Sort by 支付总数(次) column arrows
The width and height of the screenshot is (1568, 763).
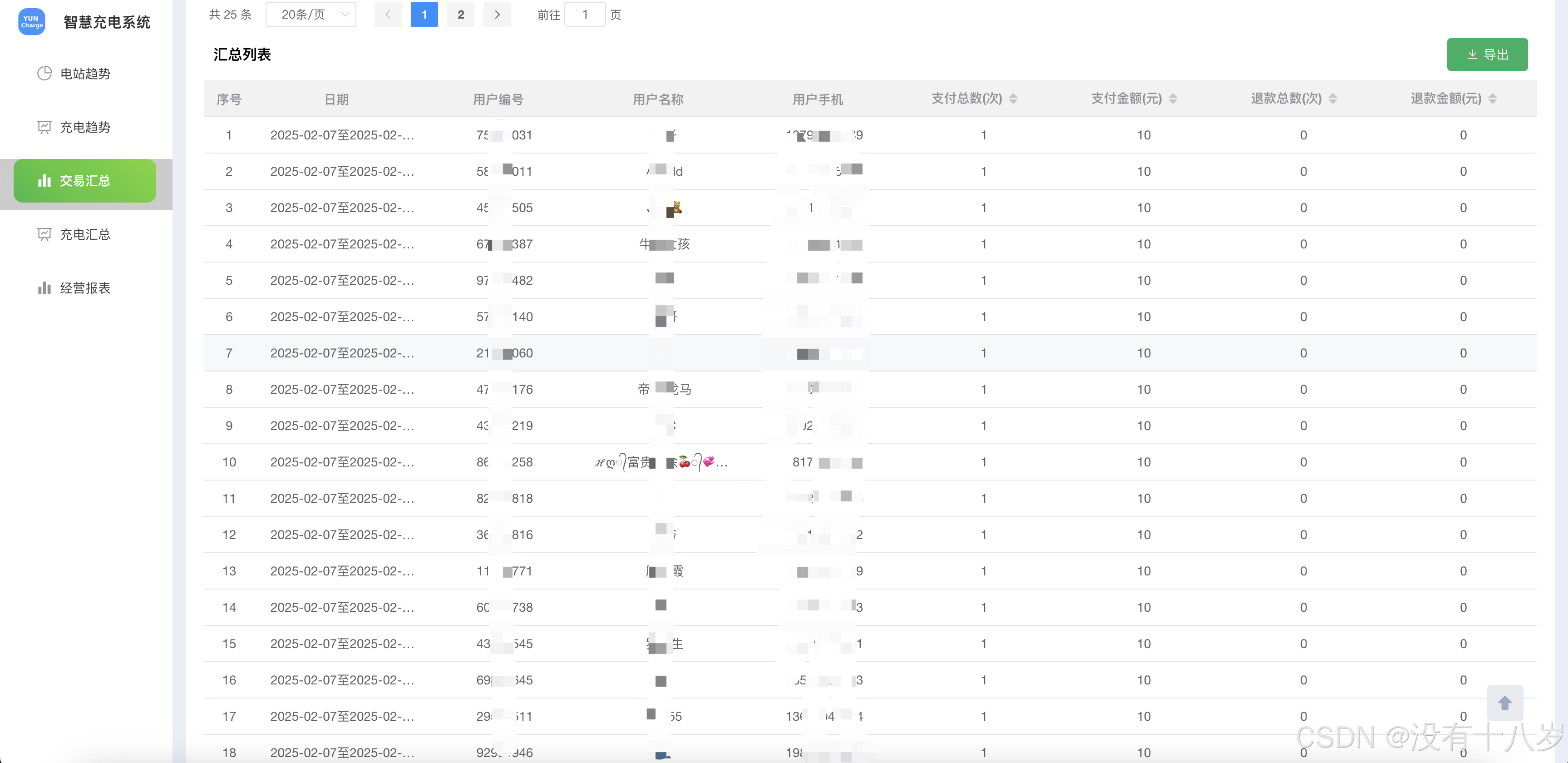(1013, 99)
